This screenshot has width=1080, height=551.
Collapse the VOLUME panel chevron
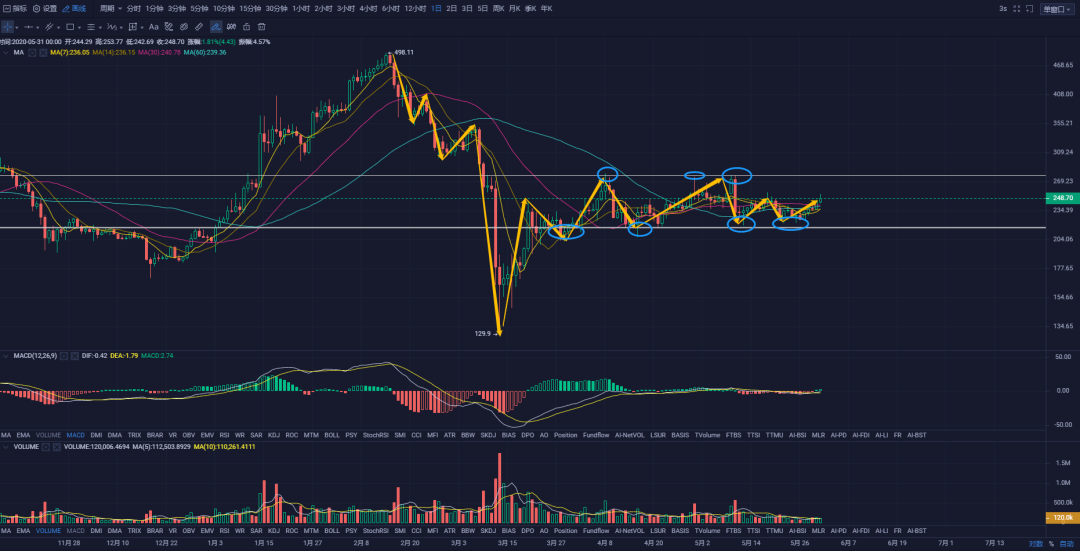pyautogui.click(x=6, y=447)
